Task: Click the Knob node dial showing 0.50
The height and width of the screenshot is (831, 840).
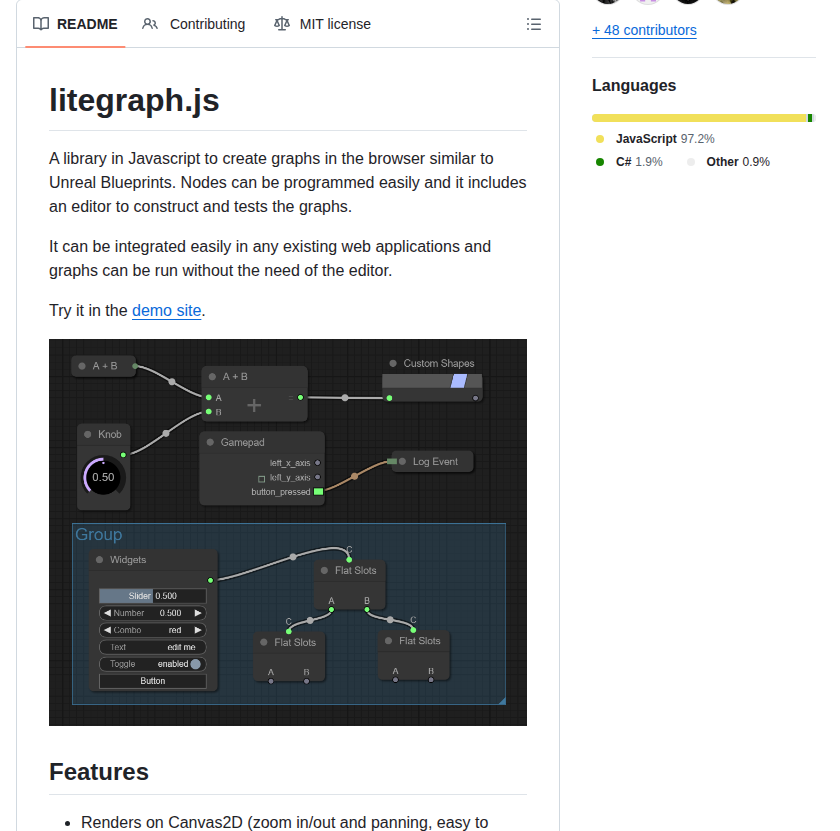Action: coord(103,477)
